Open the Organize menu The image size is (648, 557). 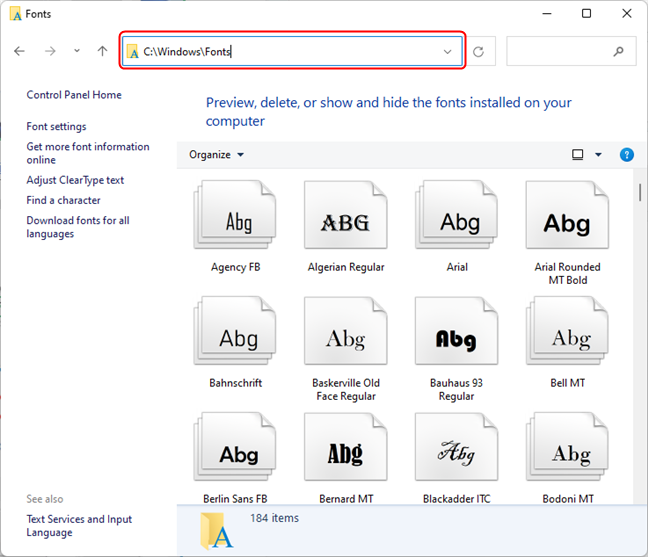point(216,155)
